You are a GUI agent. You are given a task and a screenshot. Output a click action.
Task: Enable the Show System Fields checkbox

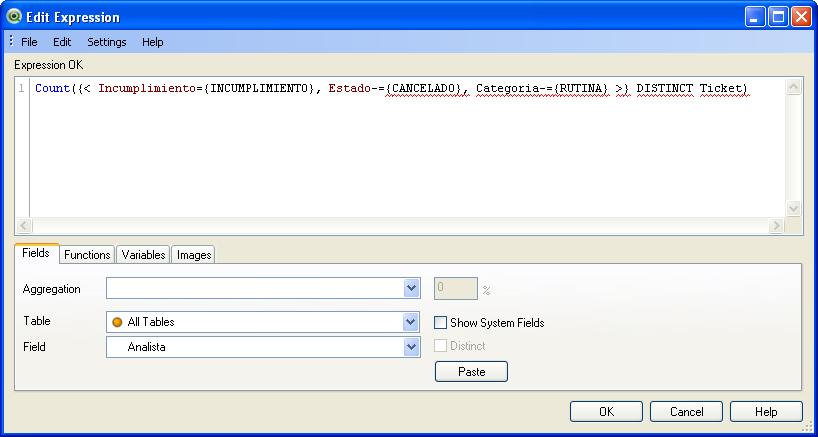pyautogui.click(x=441, y=323)
